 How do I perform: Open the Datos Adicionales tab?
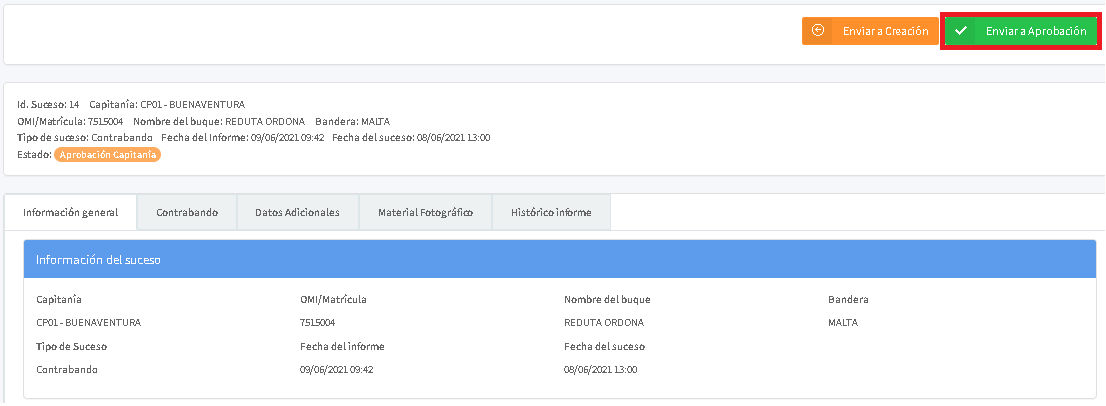(x=297, y=212)
